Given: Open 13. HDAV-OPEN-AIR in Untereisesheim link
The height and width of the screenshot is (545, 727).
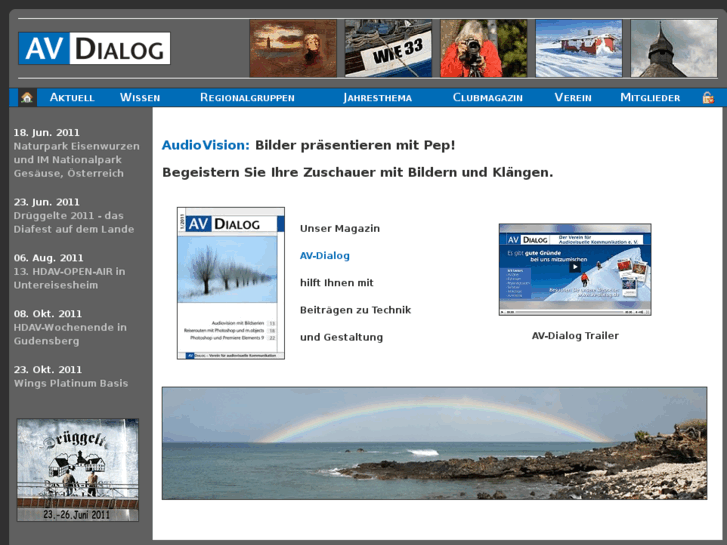Looking at the screenshot, I should (x=69, y=278).
